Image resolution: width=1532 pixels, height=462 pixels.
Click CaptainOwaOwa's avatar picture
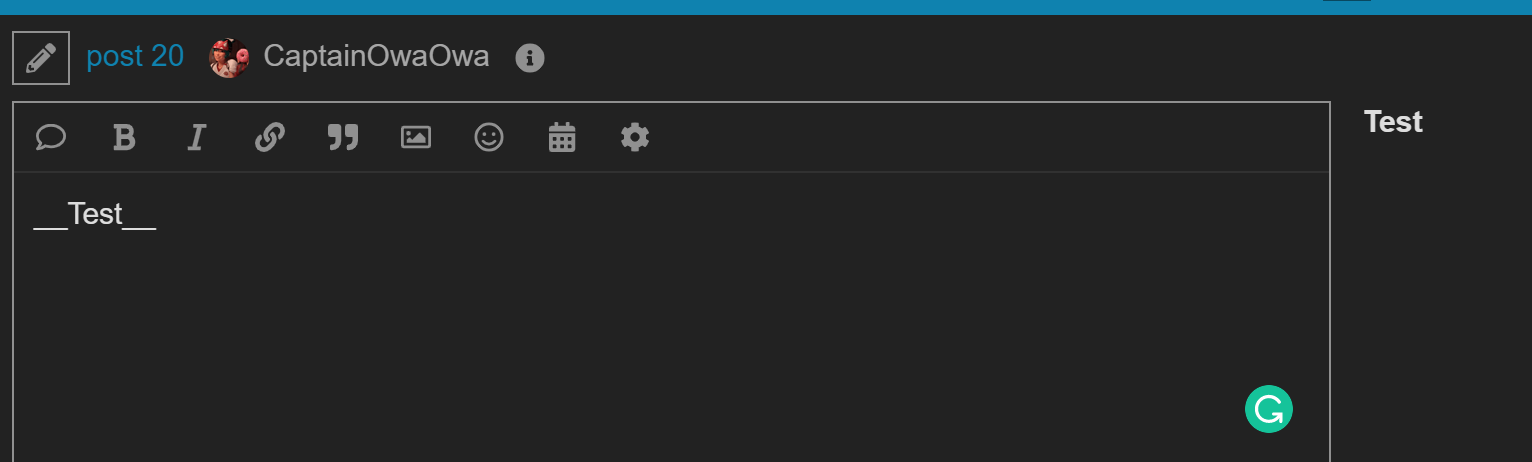pos(229,58)
